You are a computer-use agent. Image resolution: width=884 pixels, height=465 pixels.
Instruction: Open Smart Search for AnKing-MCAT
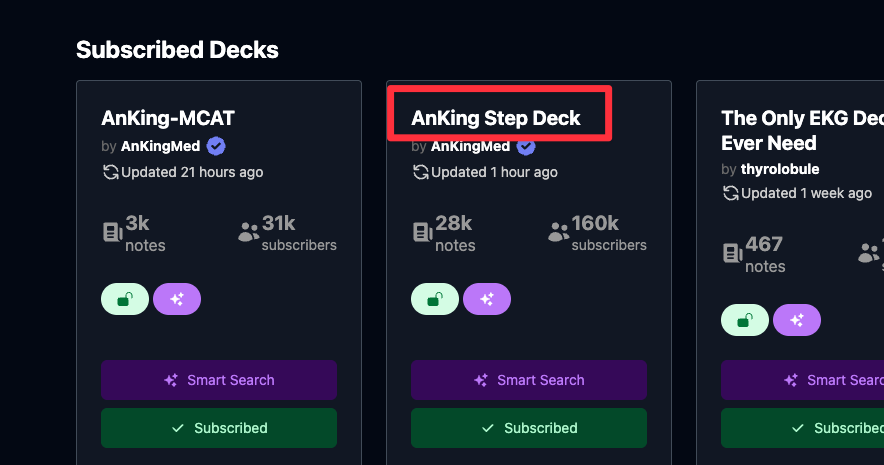[x=219, y=380]
